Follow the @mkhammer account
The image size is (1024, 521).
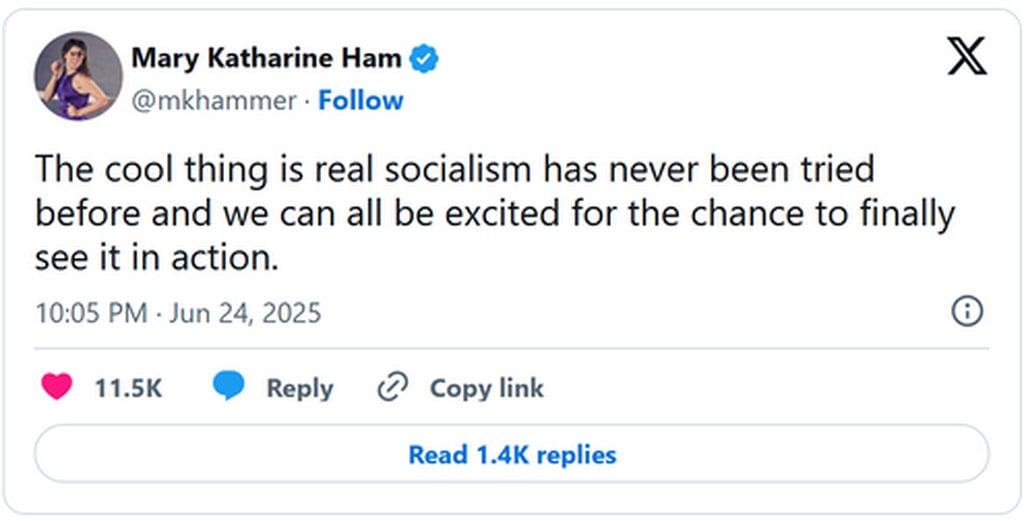pos(361,101)
